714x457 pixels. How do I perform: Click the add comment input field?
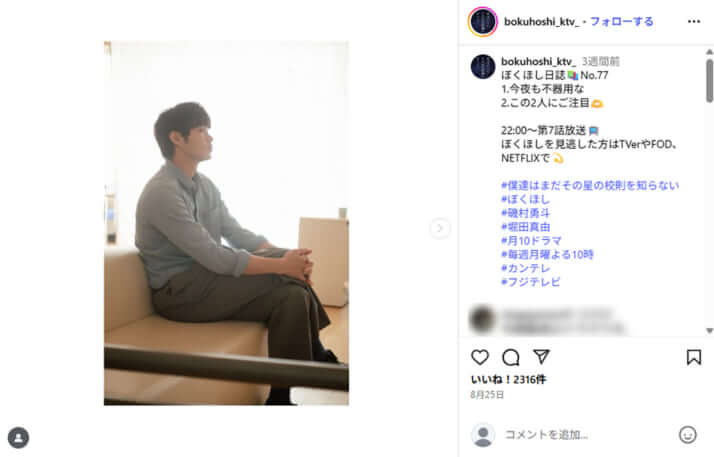[x=587, y=435]
